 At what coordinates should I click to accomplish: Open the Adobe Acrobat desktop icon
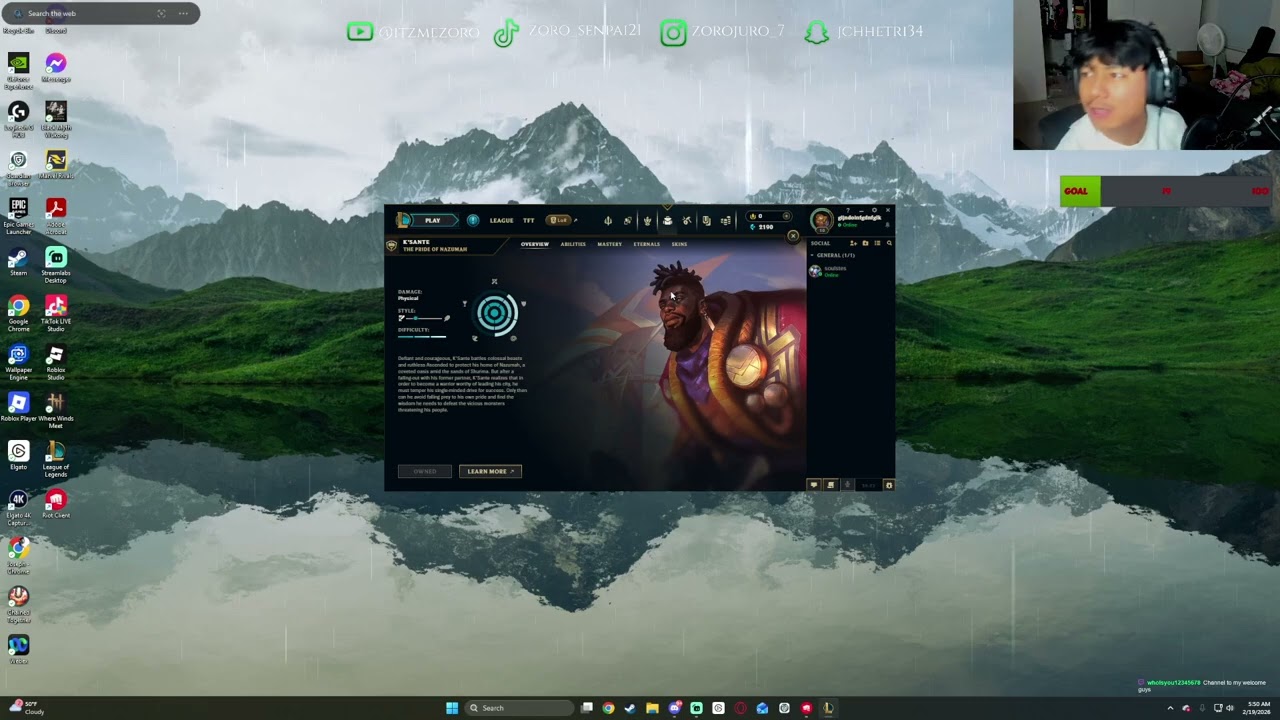[56, 214]
